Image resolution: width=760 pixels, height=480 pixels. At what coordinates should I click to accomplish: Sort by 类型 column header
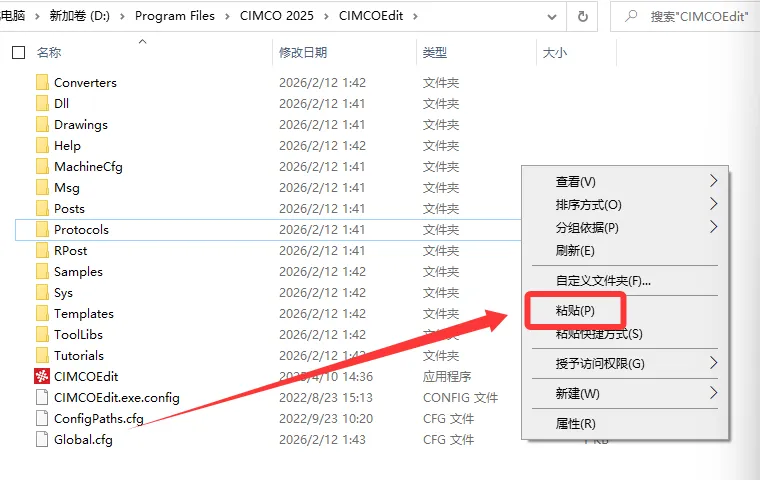(x=435, y=52)
